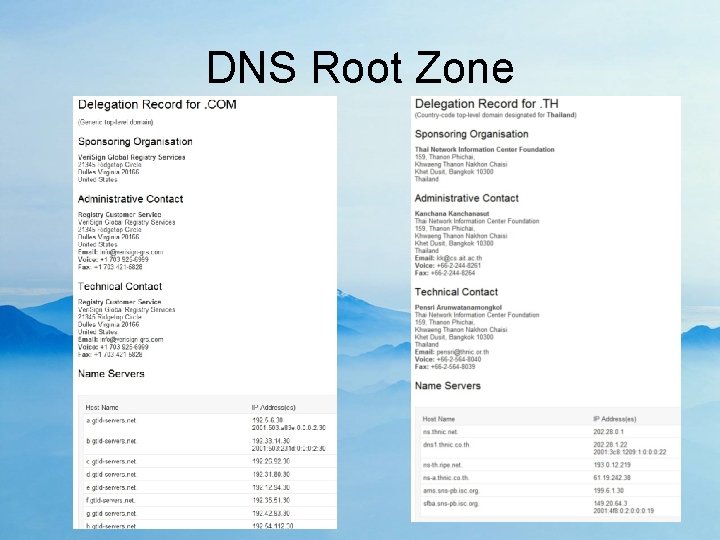Click host 'g.gtld-servers.net'

point(111,513)
